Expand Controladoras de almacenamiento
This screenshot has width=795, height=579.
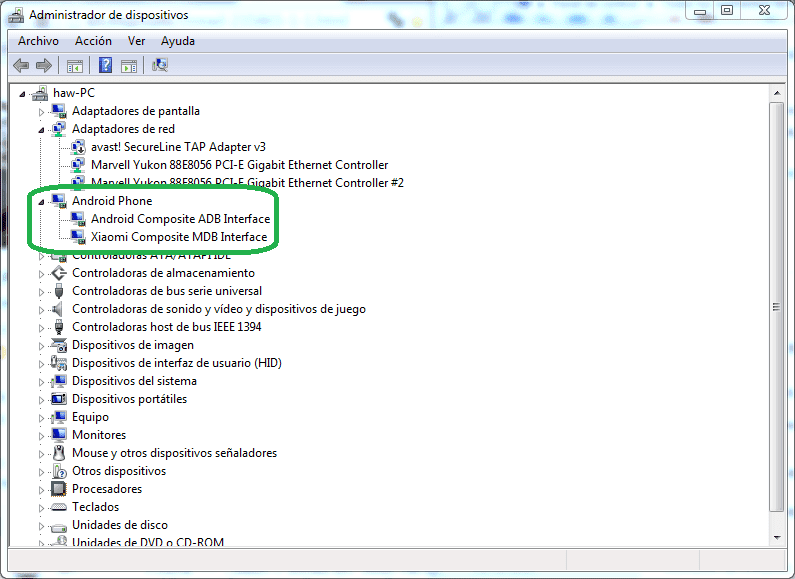click(x=41, y=274)
